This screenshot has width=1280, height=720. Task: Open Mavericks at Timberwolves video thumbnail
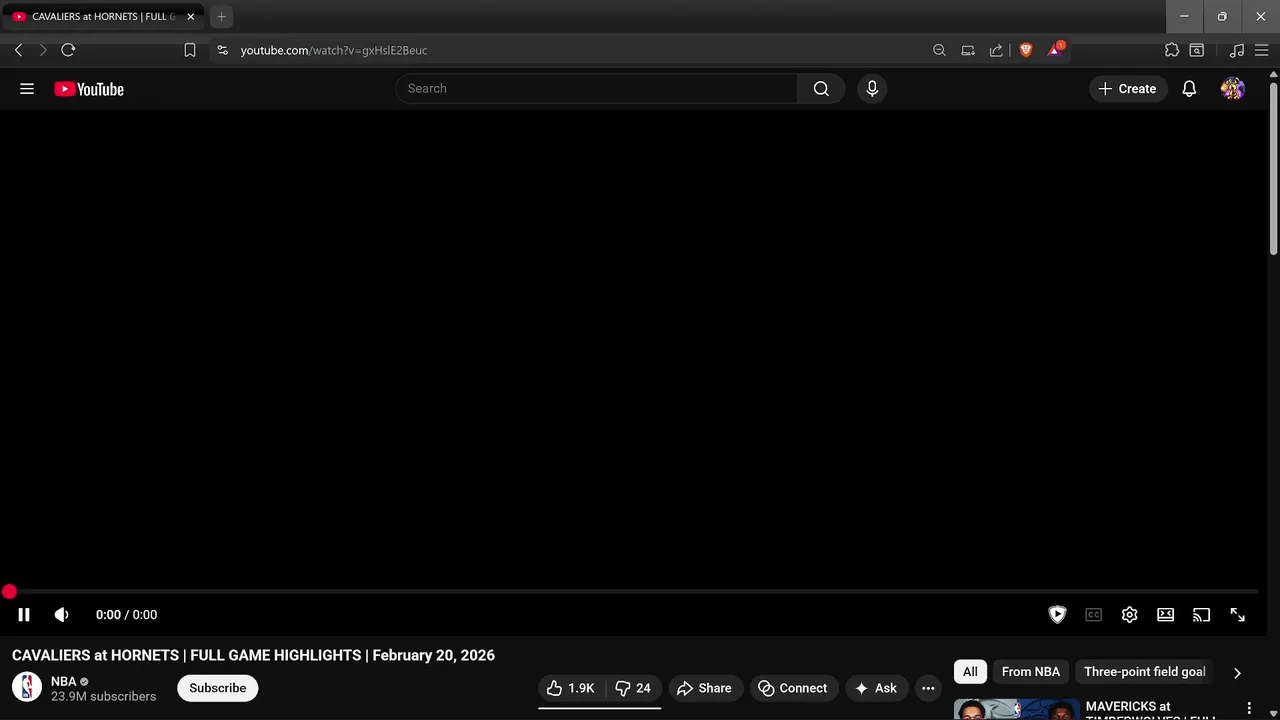point(1017,709)
